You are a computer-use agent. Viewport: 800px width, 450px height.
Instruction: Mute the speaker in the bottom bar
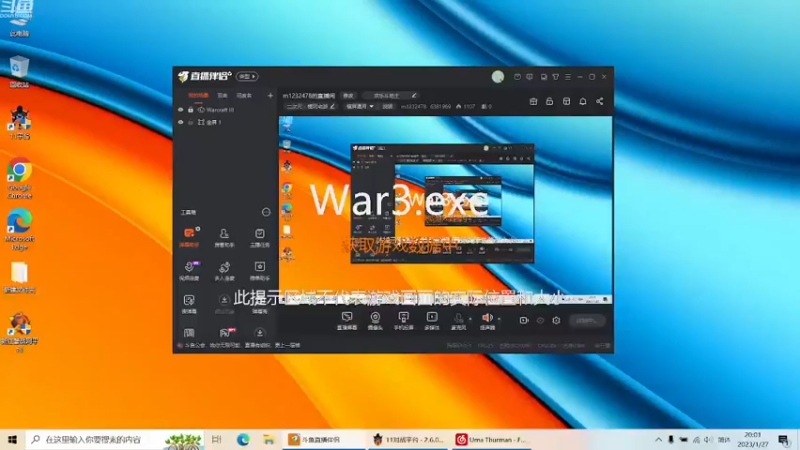click(x=487, y=321)
